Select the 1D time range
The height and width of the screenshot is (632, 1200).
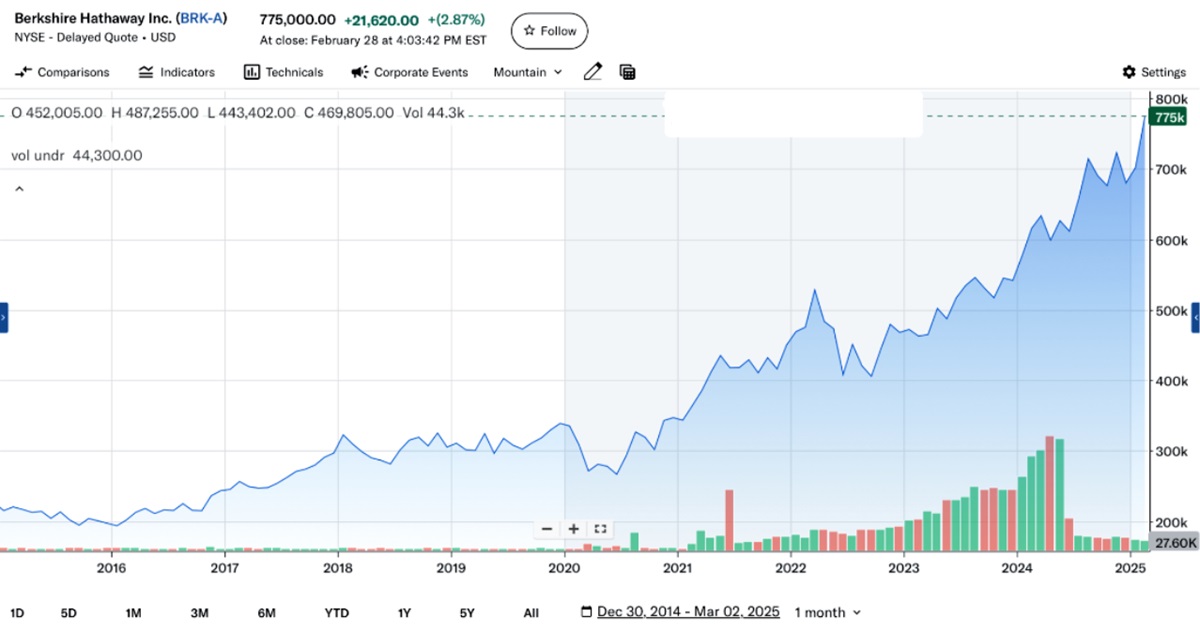click(17, 612)
